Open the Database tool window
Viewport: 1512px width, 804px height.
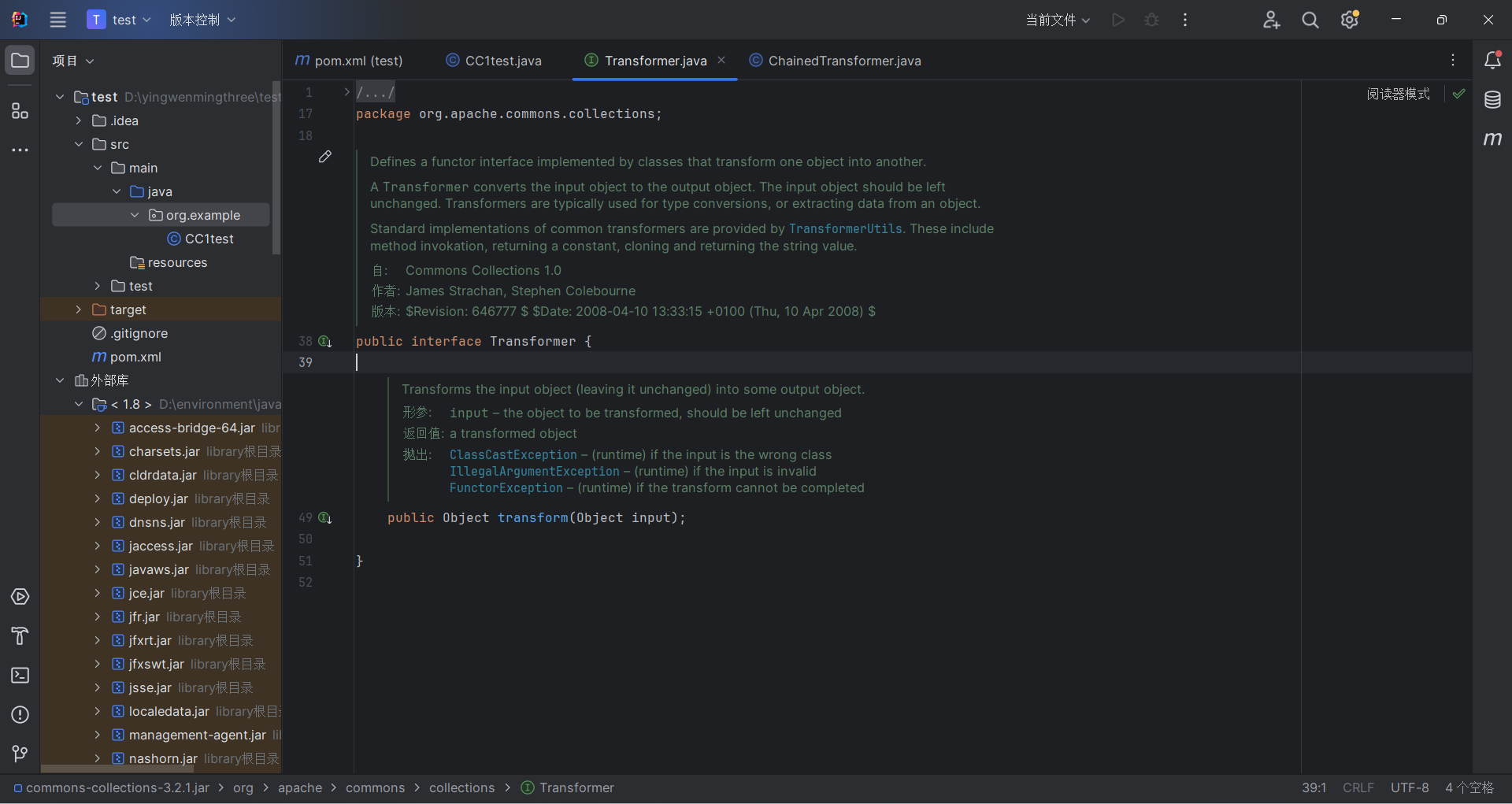tap(1492, 100)
